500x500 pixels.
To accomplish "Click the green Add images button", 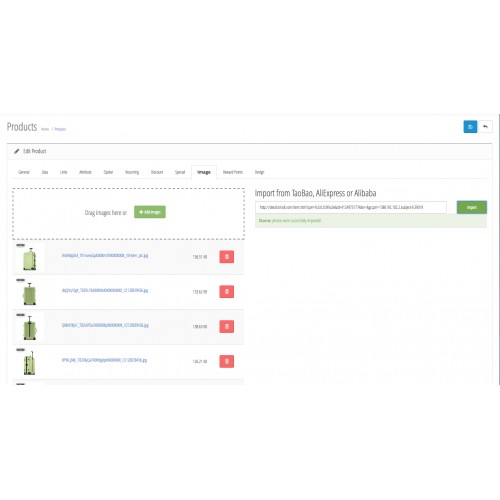I will tap(150, 212).
